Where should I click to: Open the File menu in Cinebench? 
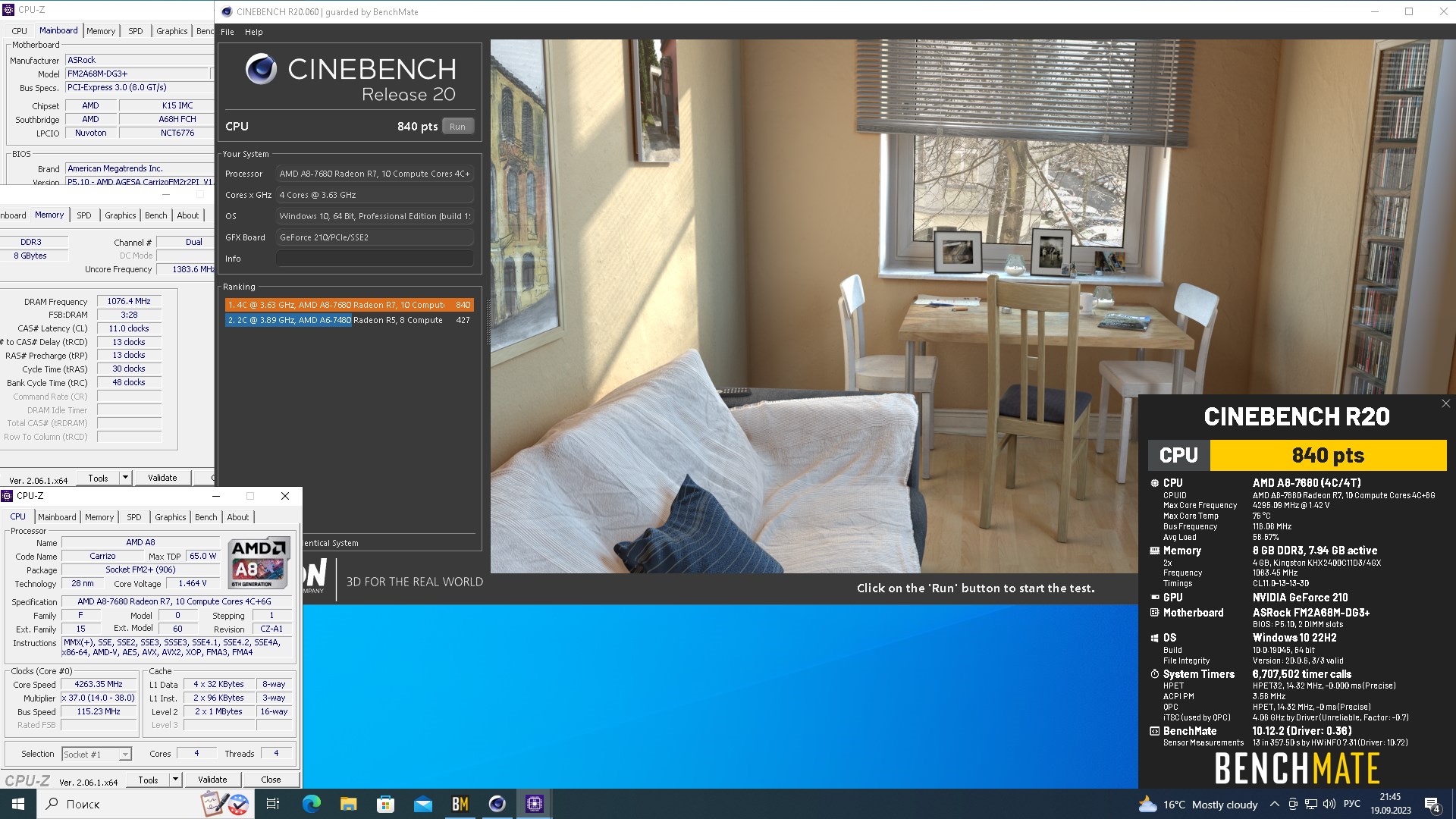coord(227,32)
